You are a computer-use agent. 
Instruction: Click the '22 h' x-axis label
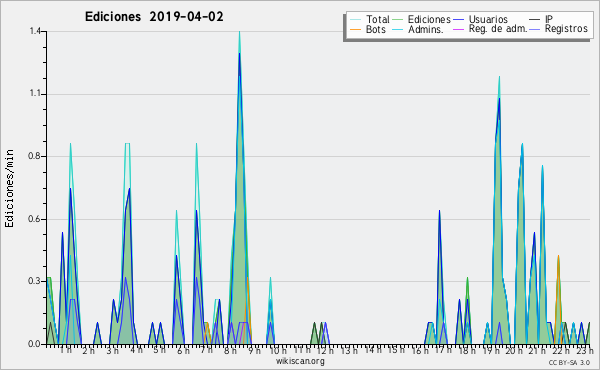click(x=561, y=350)
